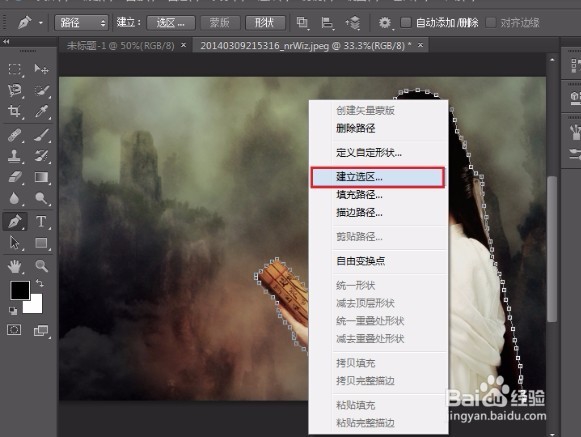581x437 pixels.
Task: Select the Zoom tool
Action: [x=41, y=266]
